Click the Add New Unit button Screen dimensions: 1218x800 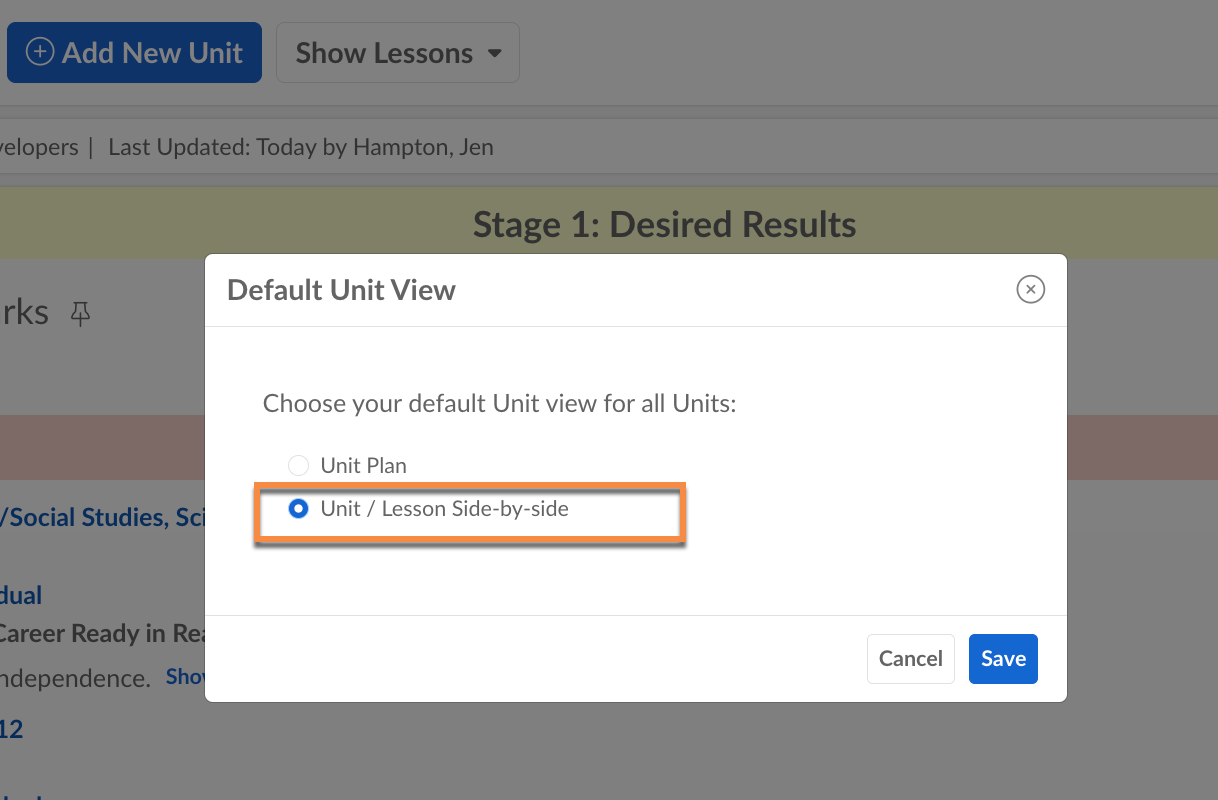tap(134, 53)
